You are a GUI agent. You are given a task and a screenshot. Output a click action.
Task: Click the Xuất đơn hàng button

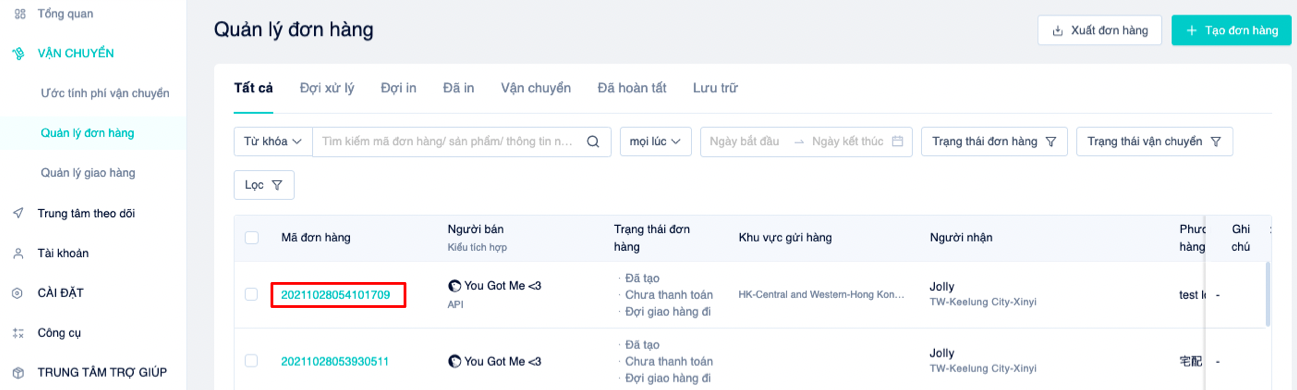pyautogui.click(x=1100, y=31)
